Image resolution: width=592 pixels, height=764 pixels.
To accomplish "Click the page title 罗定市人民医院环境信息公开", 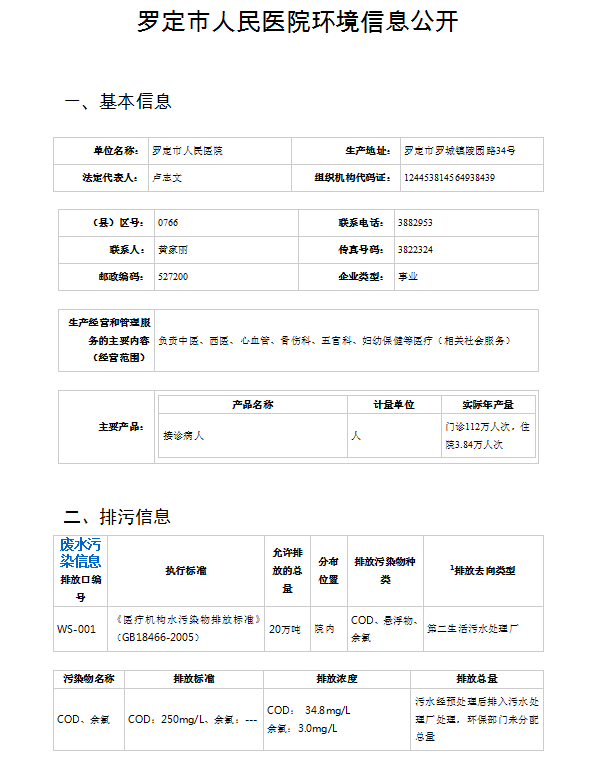I will point(297,22).
